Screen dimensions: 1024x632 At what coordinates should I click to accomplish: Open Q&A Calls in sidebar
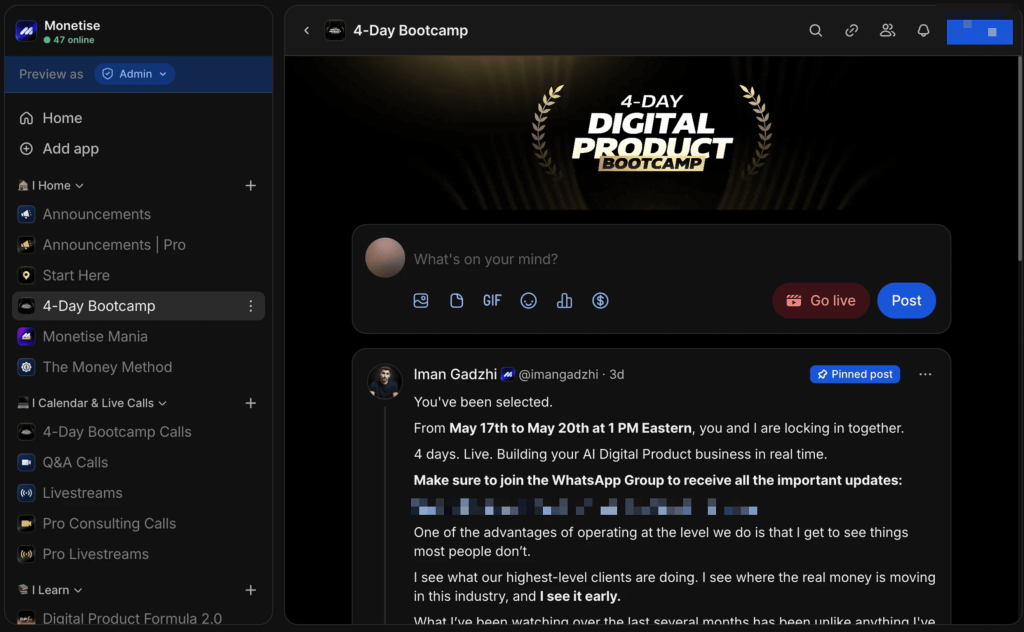tap(138, 462)
